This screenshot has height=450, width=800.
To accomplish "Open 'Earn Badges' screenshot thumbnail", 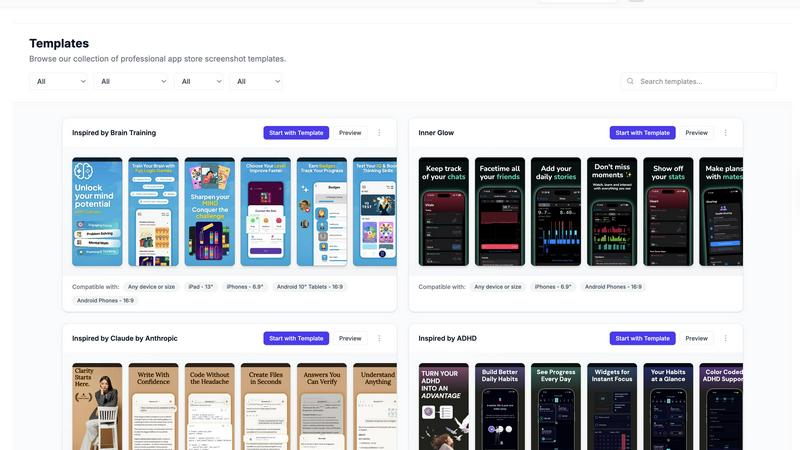I will 321,212.
